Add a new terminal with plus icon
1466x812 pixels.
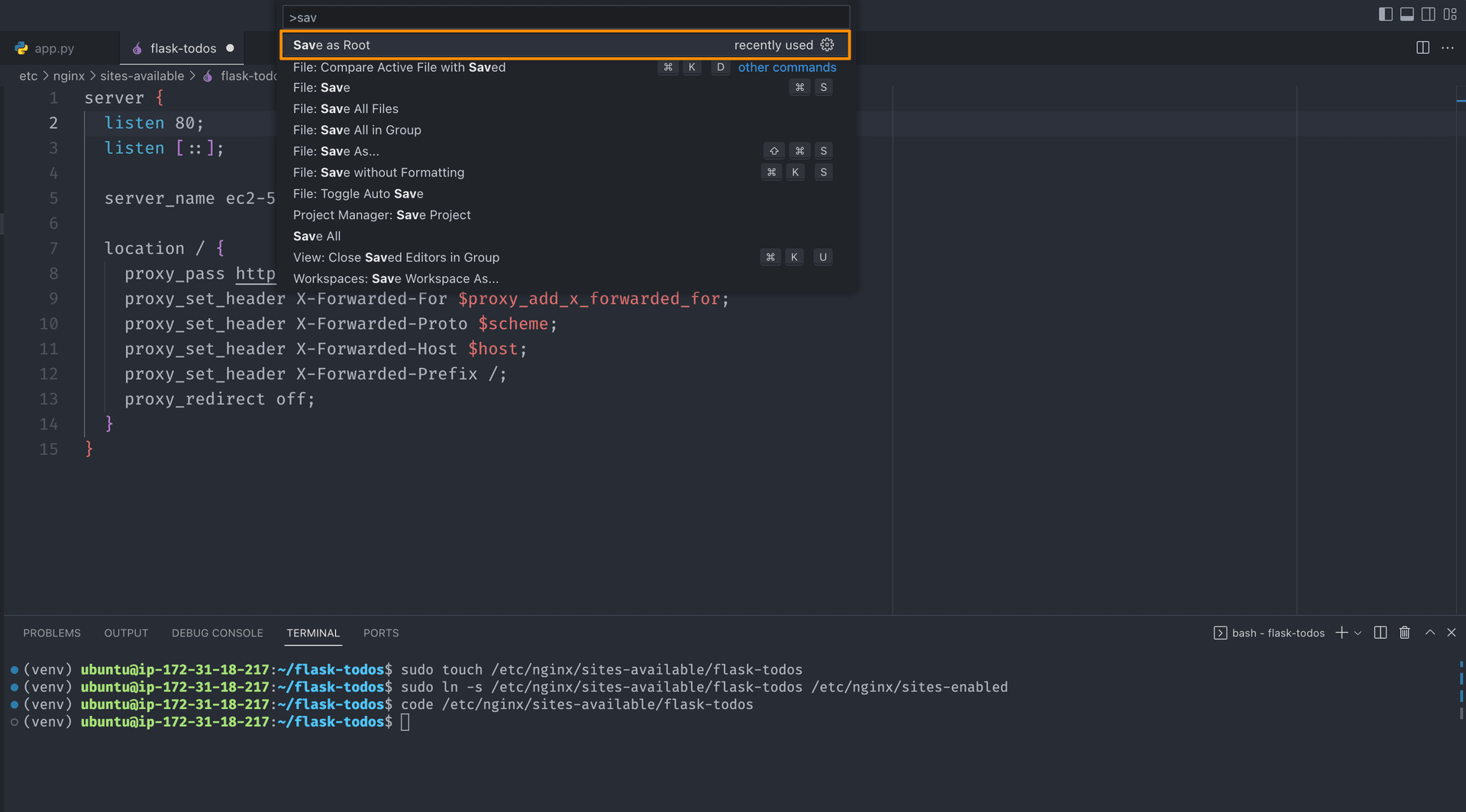[1342, 633]
